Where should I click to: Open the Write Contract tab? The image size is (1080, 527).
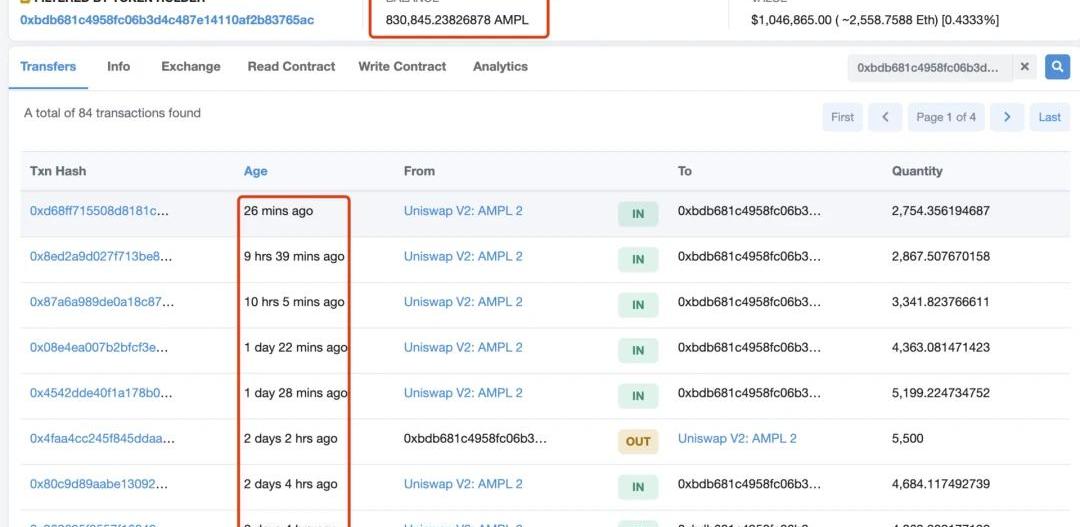(x=404, y=67)
